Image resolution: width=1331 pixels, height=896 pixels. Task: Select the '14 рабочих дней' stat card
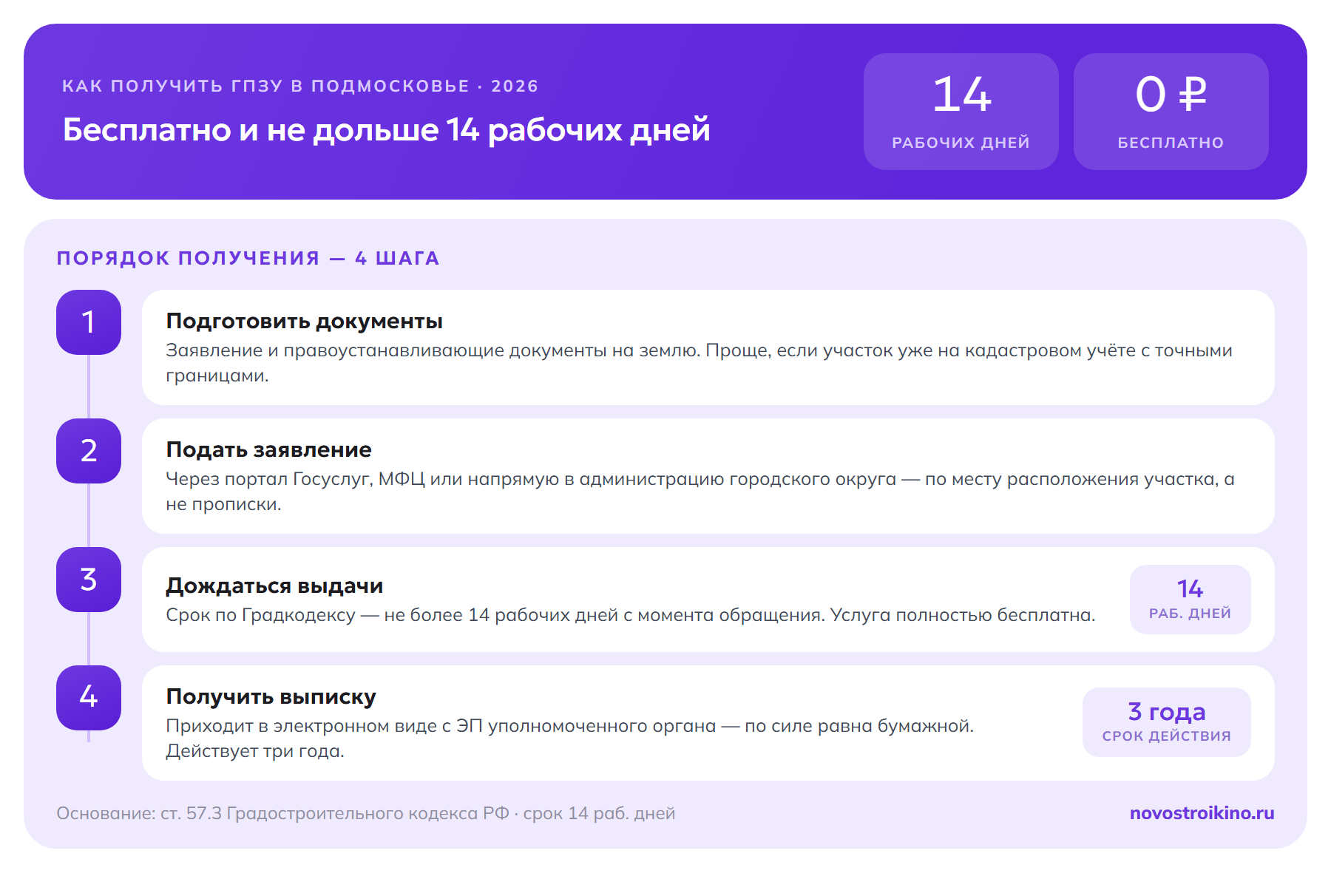click(x=961, y=112)
